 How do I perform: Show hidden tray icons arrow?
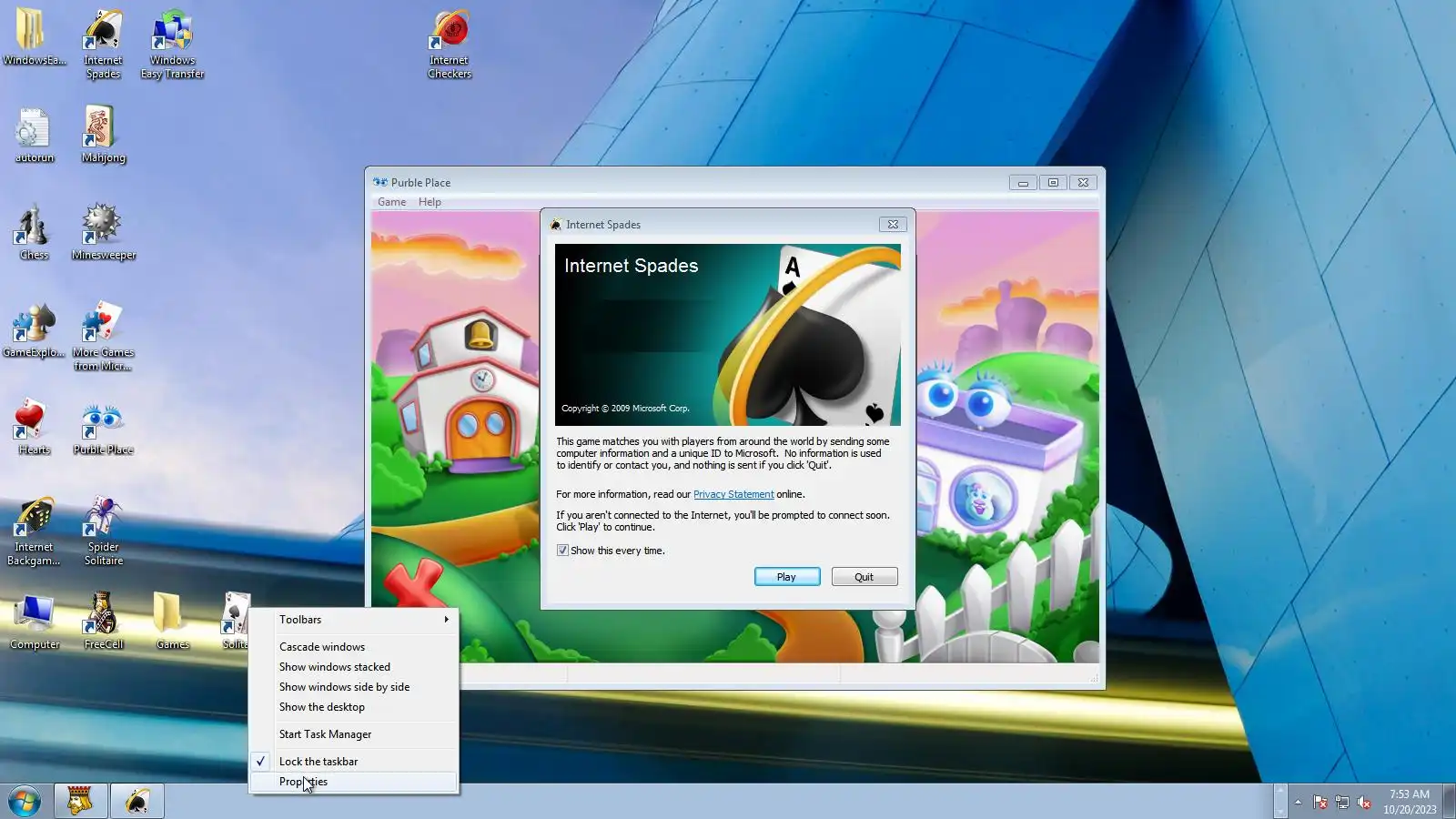[x=1298, y=802]
